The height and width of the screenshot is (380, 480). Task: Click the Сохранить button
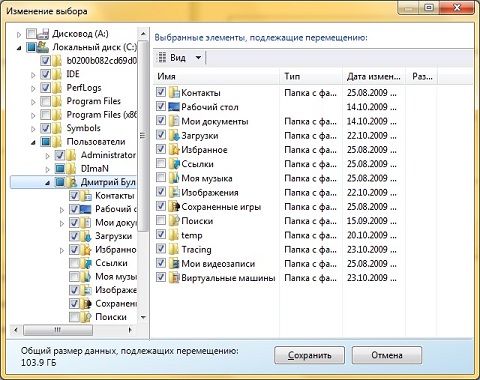point(309,355)
